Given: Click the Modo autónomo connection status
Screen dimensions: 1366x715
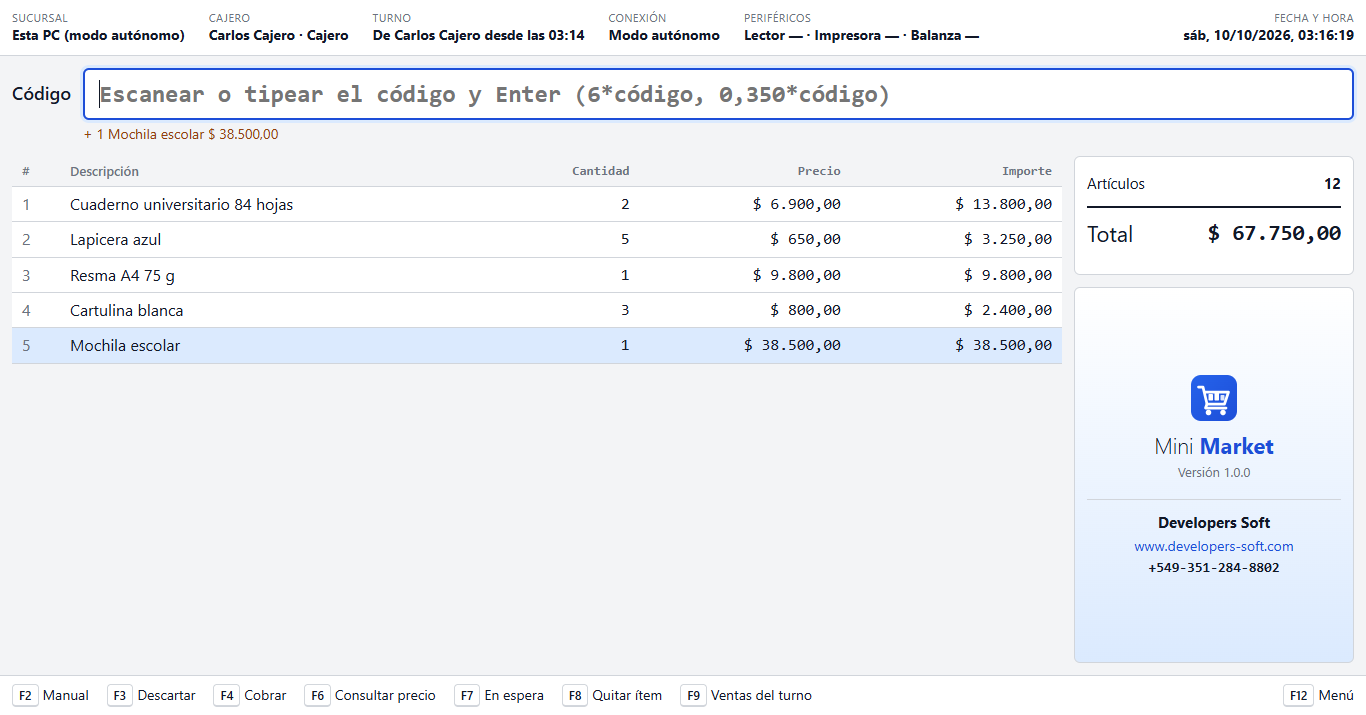Looking at the screenshot, I should [664, 35].
